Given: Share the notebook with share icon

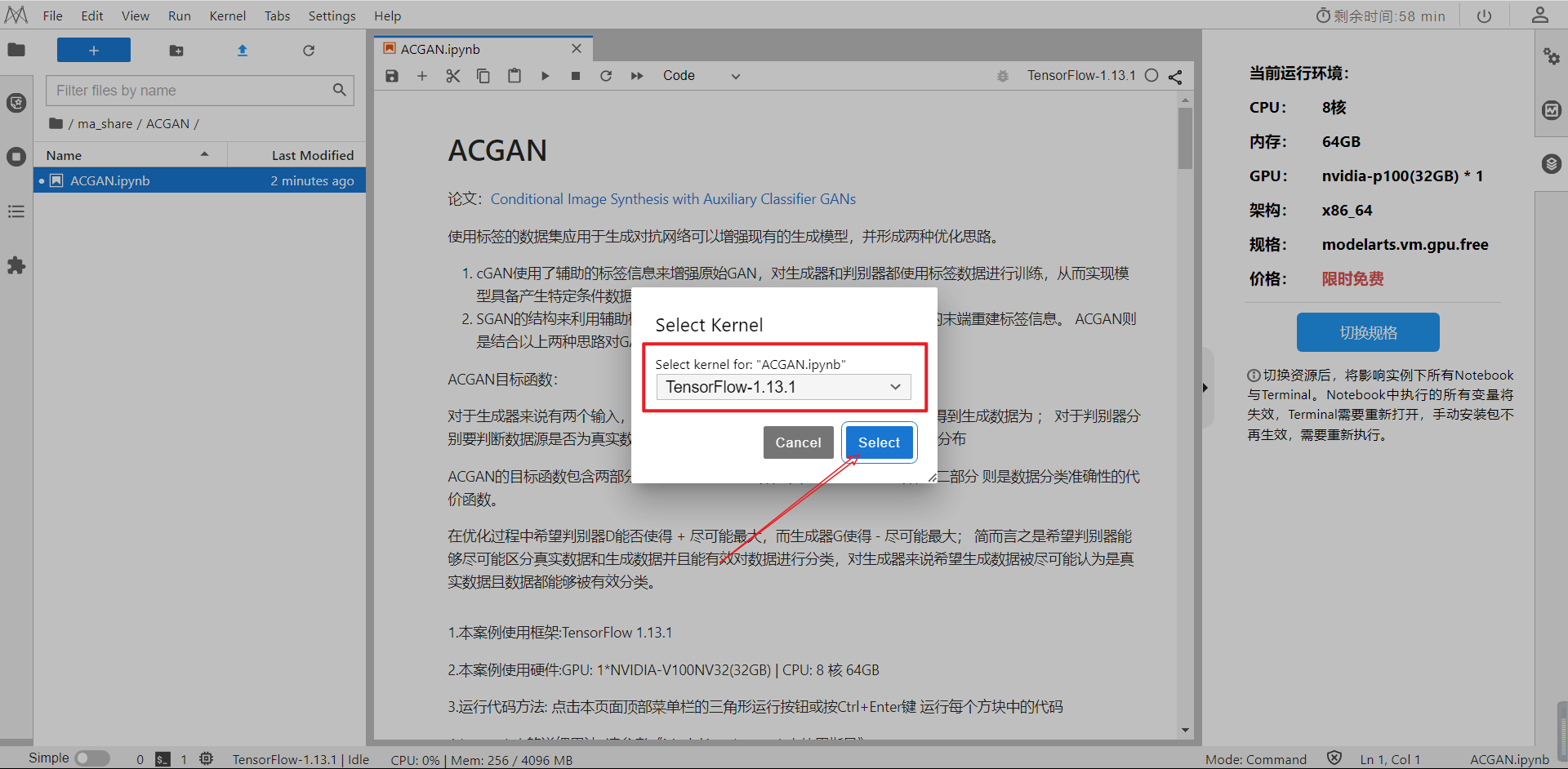Looking at the screenshot, I should tap(1175, 77).
